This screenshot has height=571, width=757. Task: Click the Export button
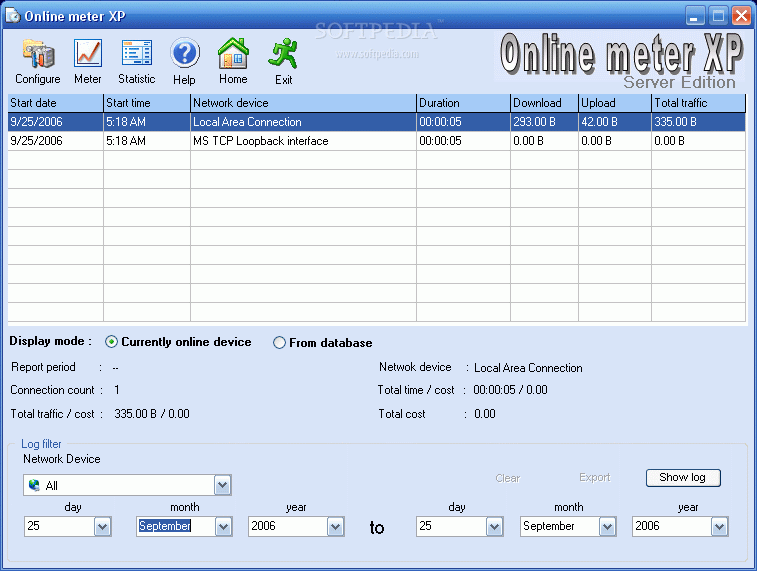tap(594, 477)
